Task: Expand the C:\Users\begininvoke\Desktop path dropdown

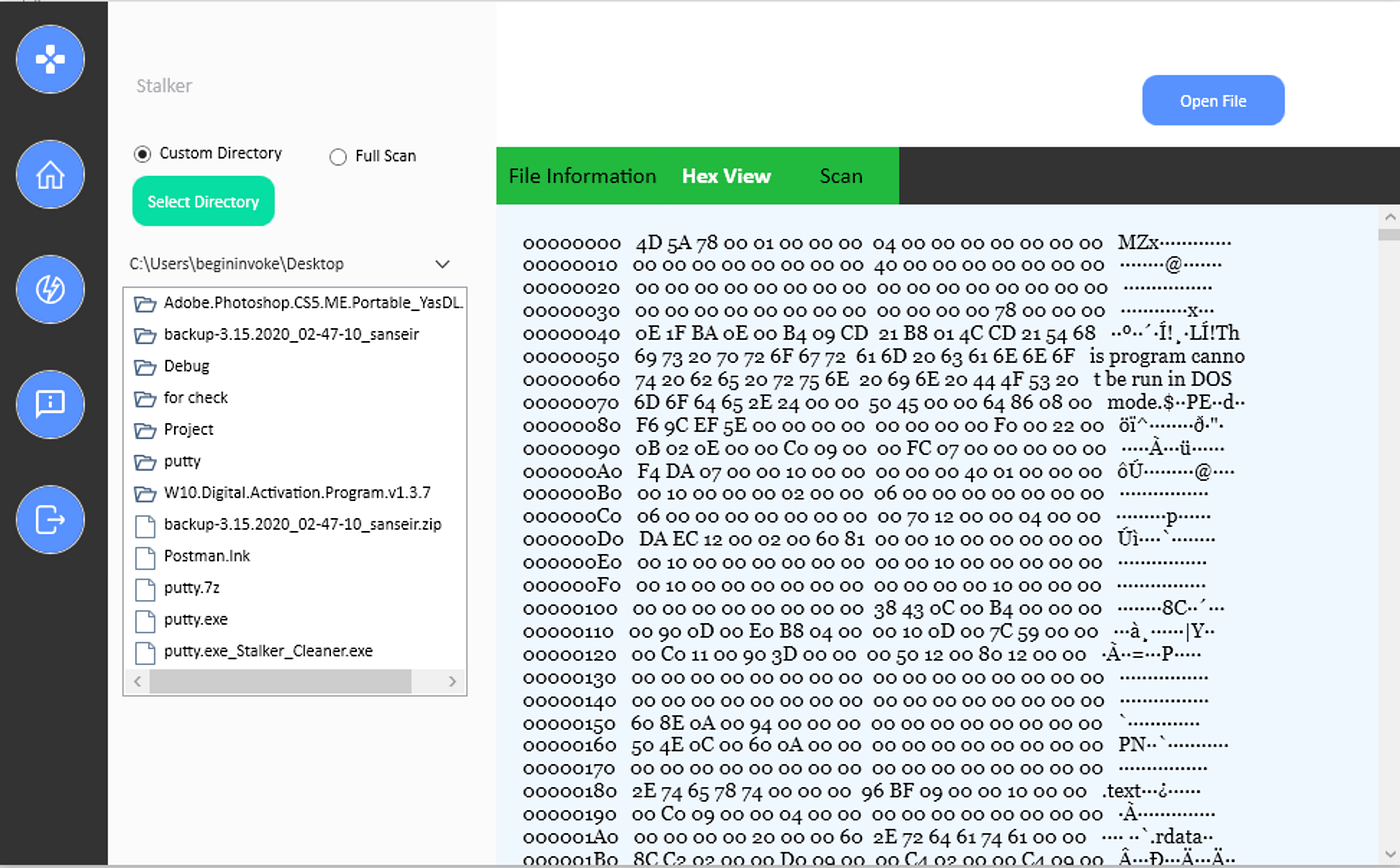Action: (x=441, y=264)
